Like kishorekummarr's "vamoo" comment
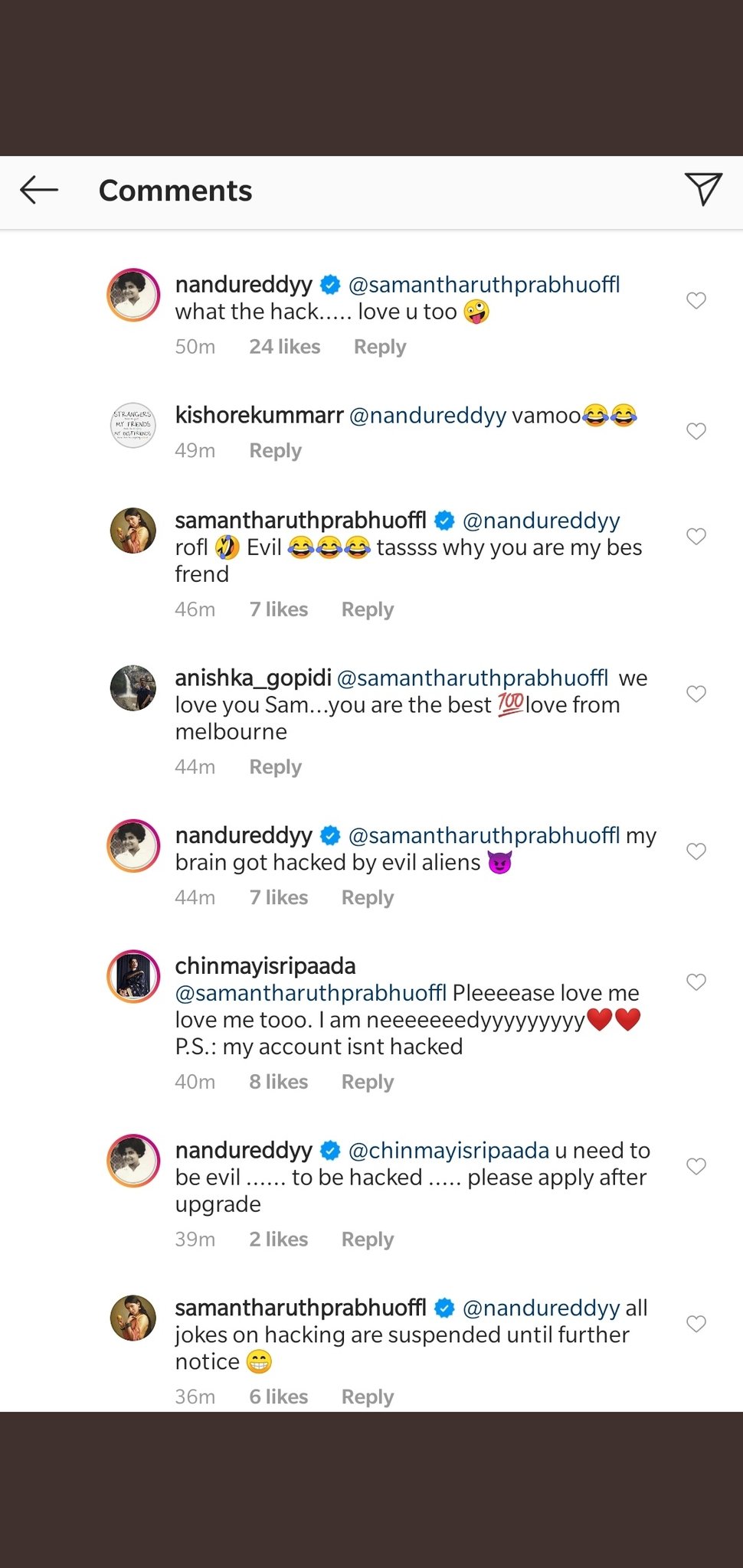 [x=696, y=431]
